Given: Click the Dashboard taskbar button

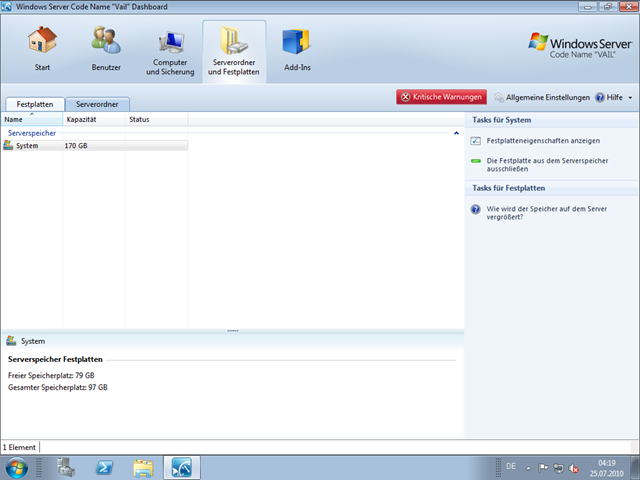Looking at the screenshot, I should 182,468.
